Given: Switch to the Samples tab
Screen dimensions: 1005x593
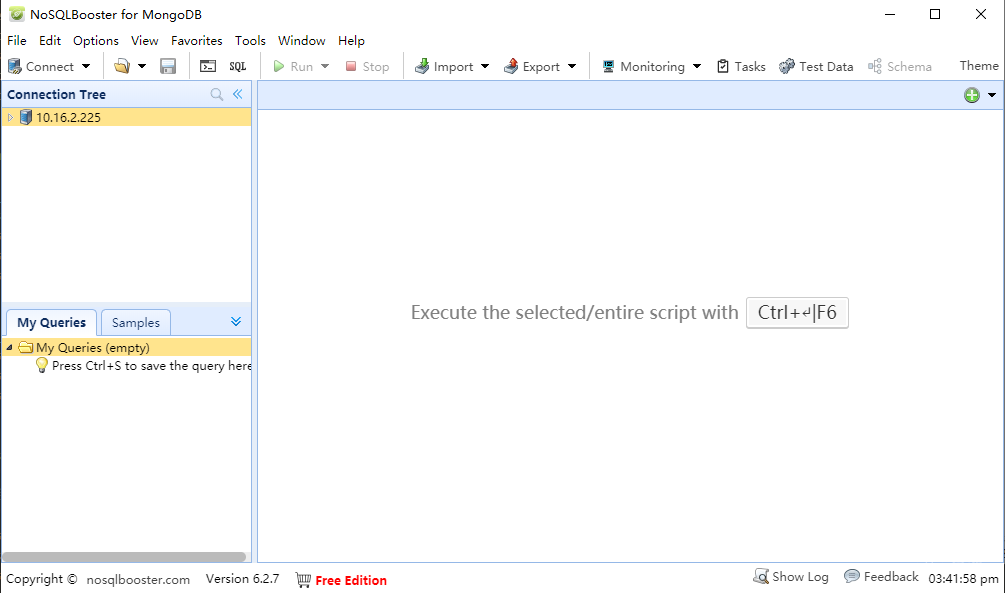Looking at the screenshot, I should pos(136,322).
